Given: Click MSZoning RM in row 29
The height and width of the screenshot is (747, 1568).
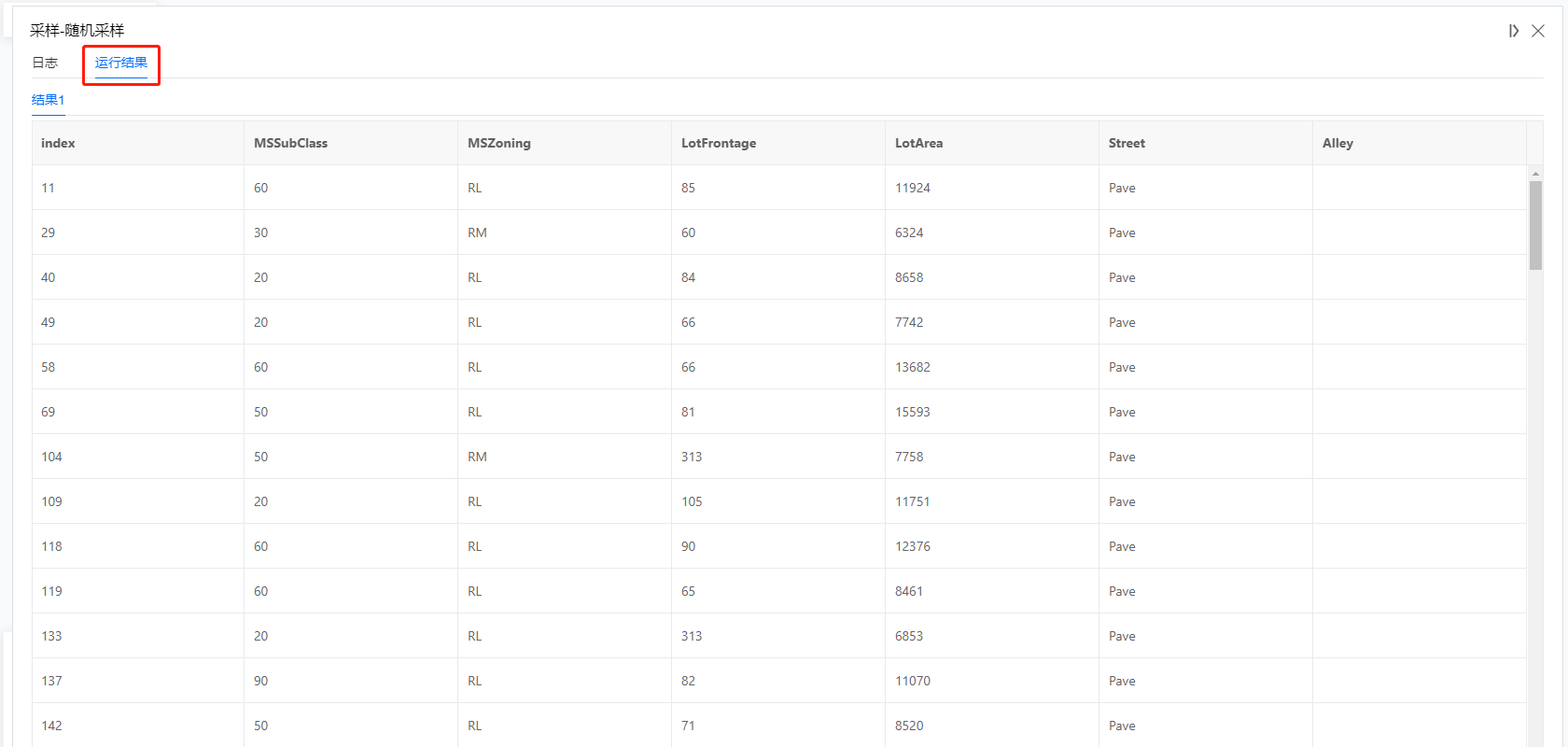Looking at the screenshot, I should coord(477,233).
